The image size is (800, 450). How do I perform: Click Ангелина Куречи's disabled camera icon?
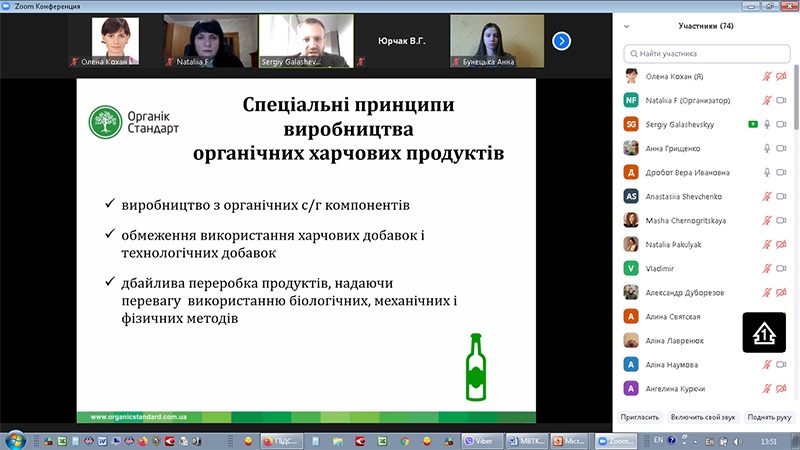(781, 389)
